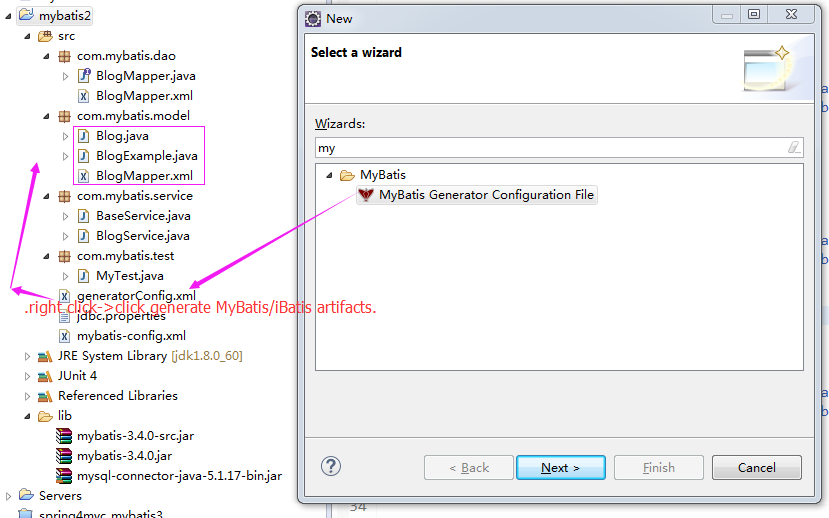
Task: Click the XML icon of BlogMapper.xml in dao
Action: 84,96
